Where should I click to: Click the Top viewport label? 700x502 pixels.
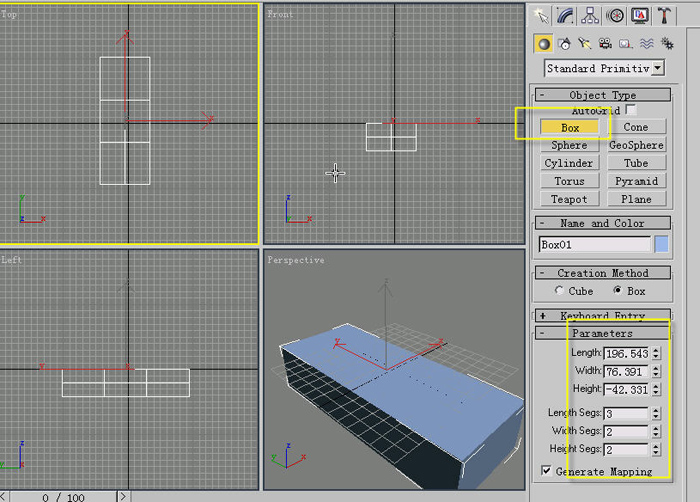[x=9, y=14]
